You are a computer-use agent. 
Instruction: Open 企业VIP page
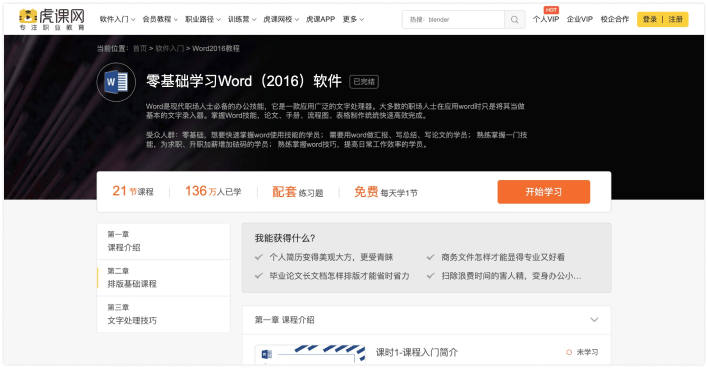click(579, 19)
